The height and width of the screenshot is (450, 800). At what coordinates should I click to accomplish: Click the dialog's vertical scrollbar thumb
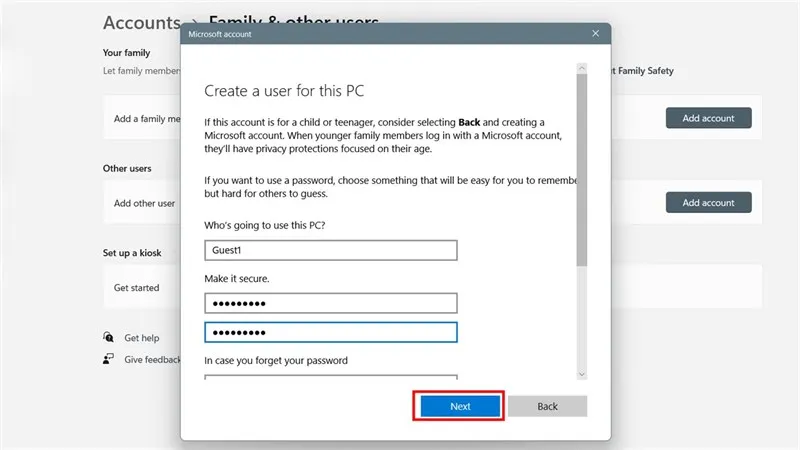point(582,170)
